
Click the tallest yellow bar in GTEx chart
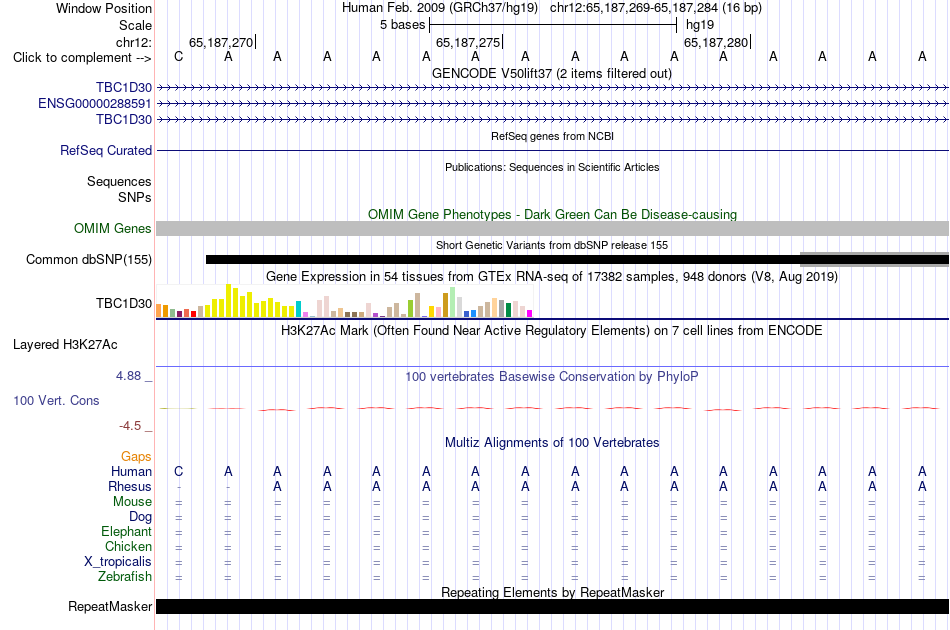click(228, 300)
